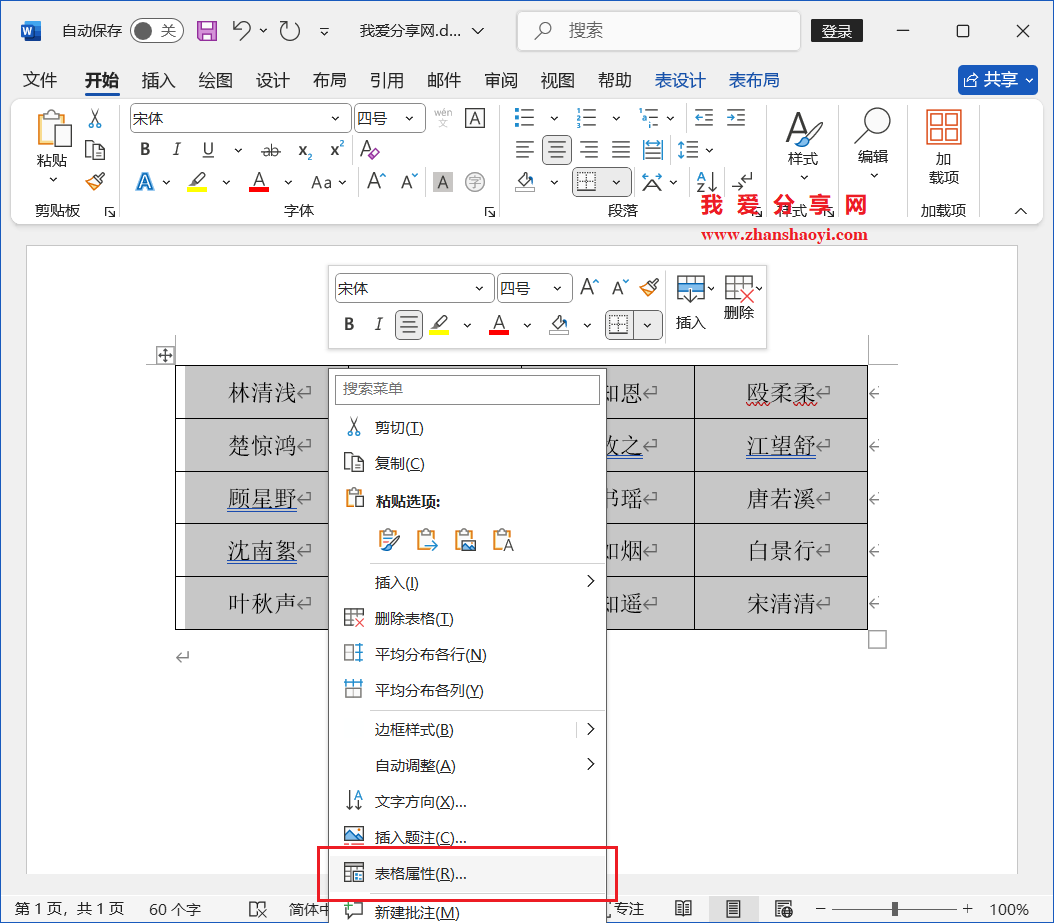Screen dimensions: 1054x923
Task: Decrease paragraph indent
Action: coord(704,118)
